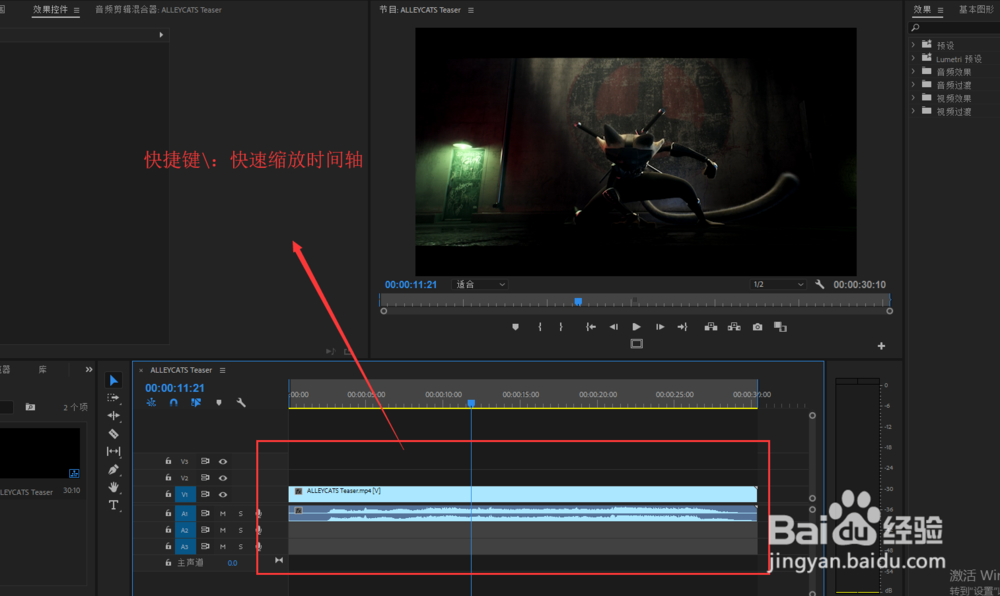1000x596 pixels.
Task: Click the Mark In button
Action: [x=540, y=327]
